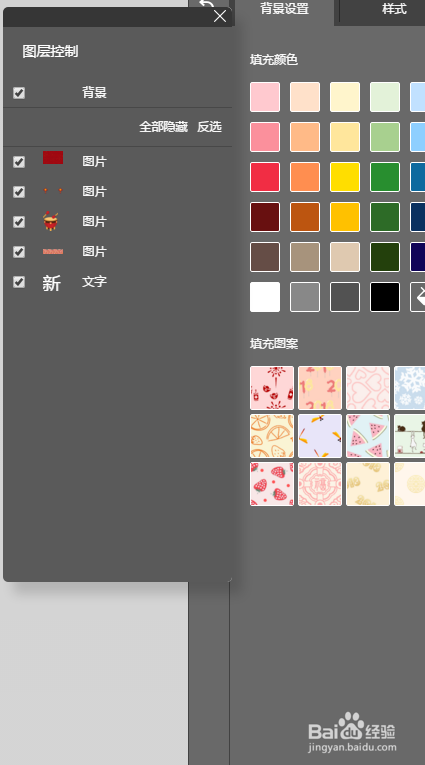
Task: Apply the red lantern pattern fill
Action: (272, 388)
